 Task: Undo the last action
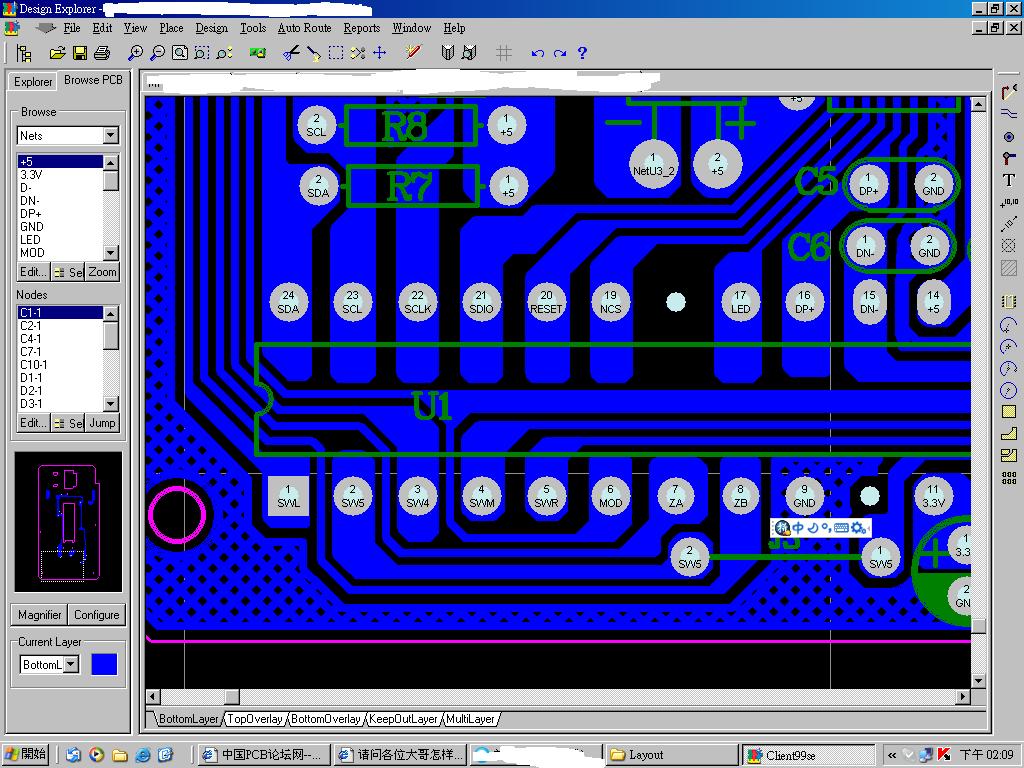[537, 53]
